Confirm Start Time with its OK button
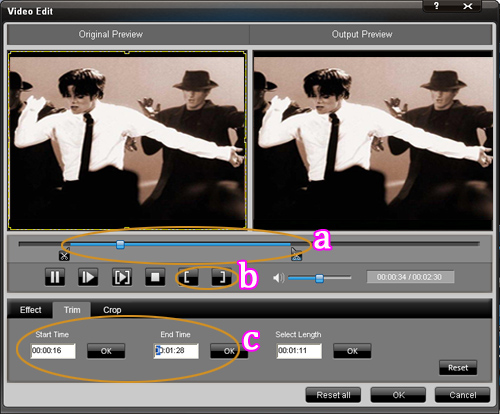 coord(106,351)
